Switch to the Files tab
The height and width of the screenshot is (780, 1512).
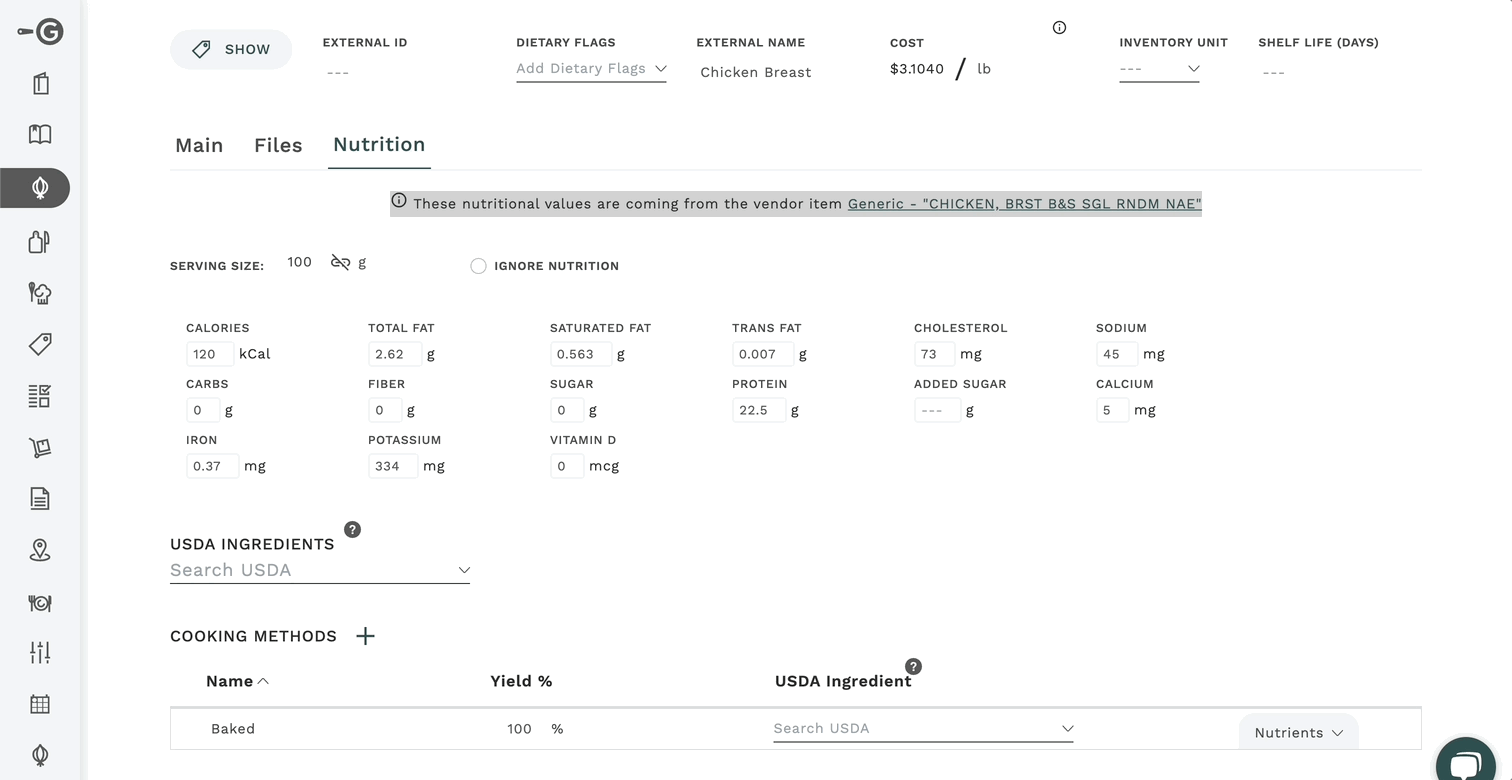click(x=278, y=146)
